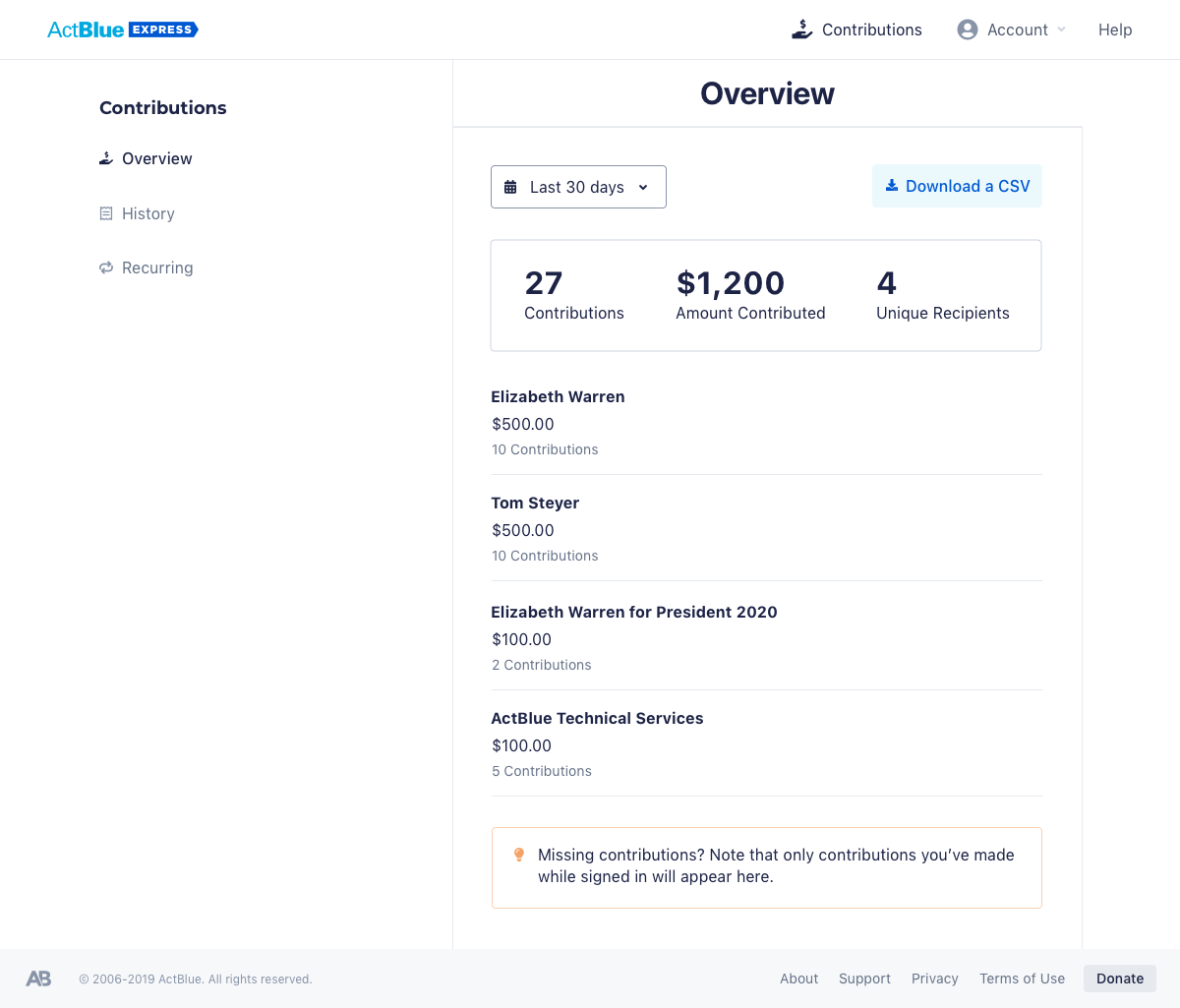Click the Overview sidebar icon
The width and height of the screenshot is (1180, 1008).
pyautogui.click(x=106, y=158)
